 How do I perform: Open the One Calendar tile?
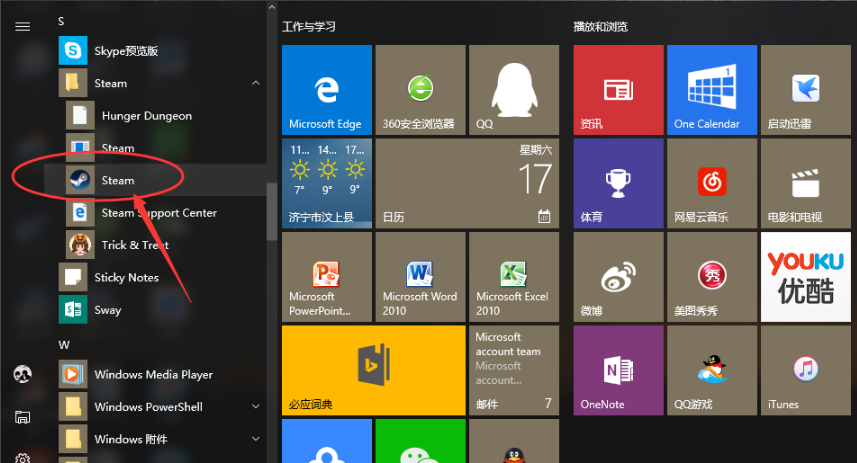click(712, 90)
